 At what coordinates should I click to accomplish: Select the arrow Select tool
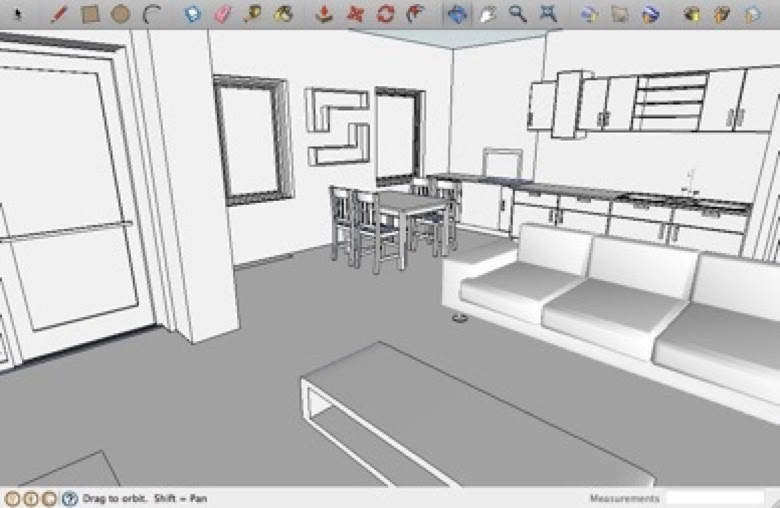pyautogui.click(x=18, y=14)
